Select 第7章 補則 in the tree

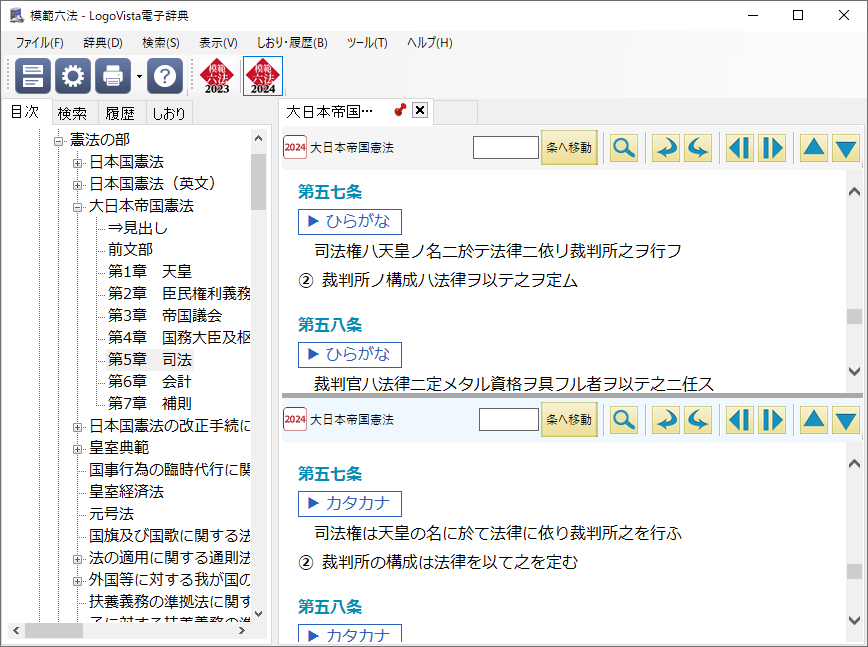149,403
